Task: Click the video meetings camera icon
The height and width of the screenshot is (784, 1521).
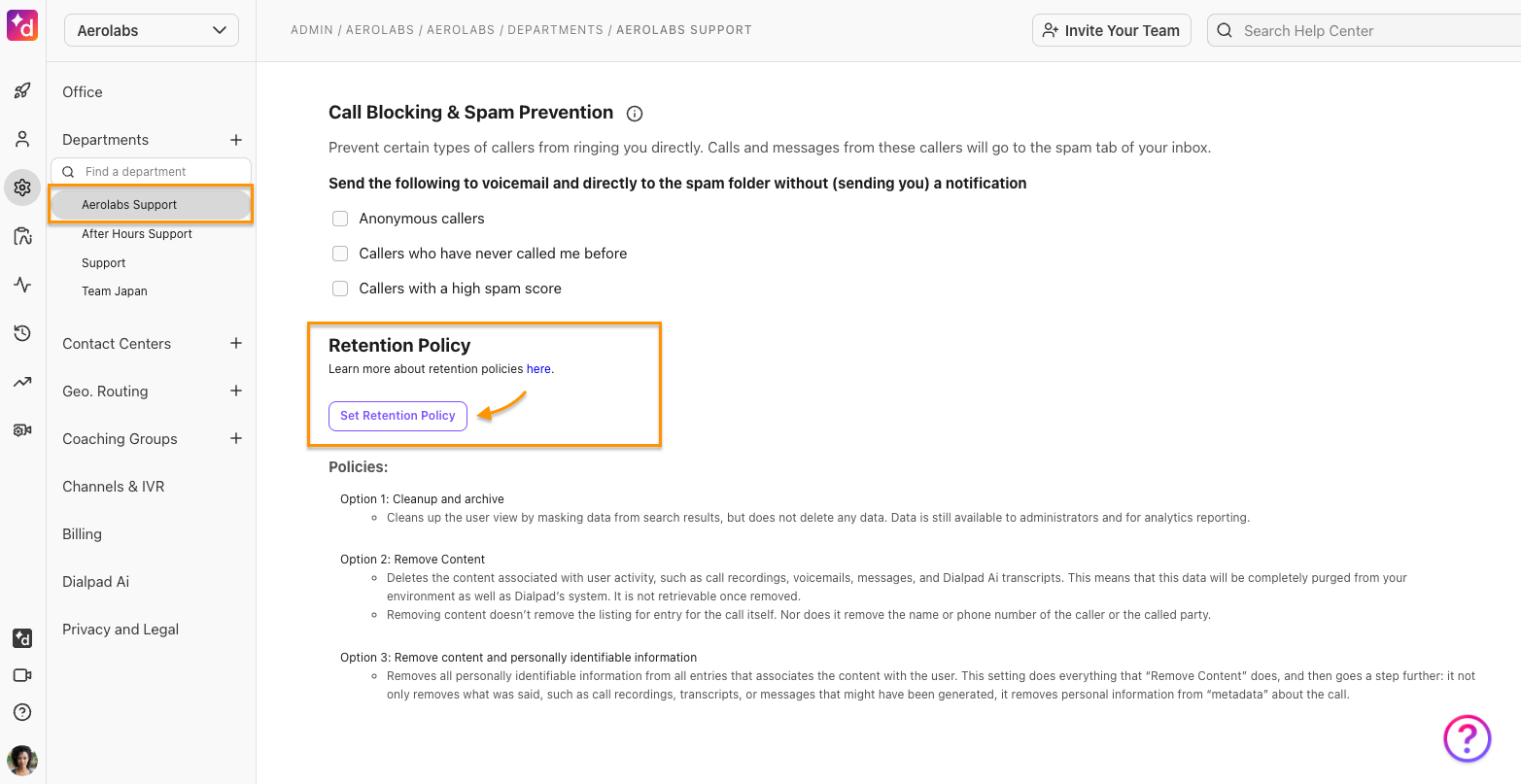Action: pos(22,675)
